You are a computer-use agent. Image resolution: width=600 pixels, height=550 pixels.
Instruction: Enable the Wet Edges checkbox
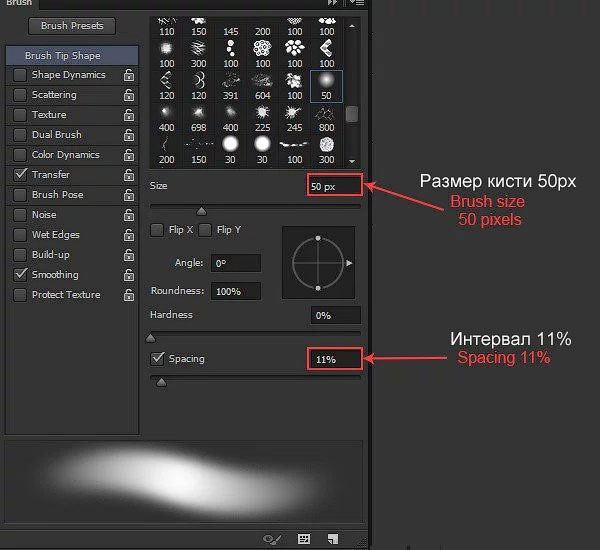20,235
